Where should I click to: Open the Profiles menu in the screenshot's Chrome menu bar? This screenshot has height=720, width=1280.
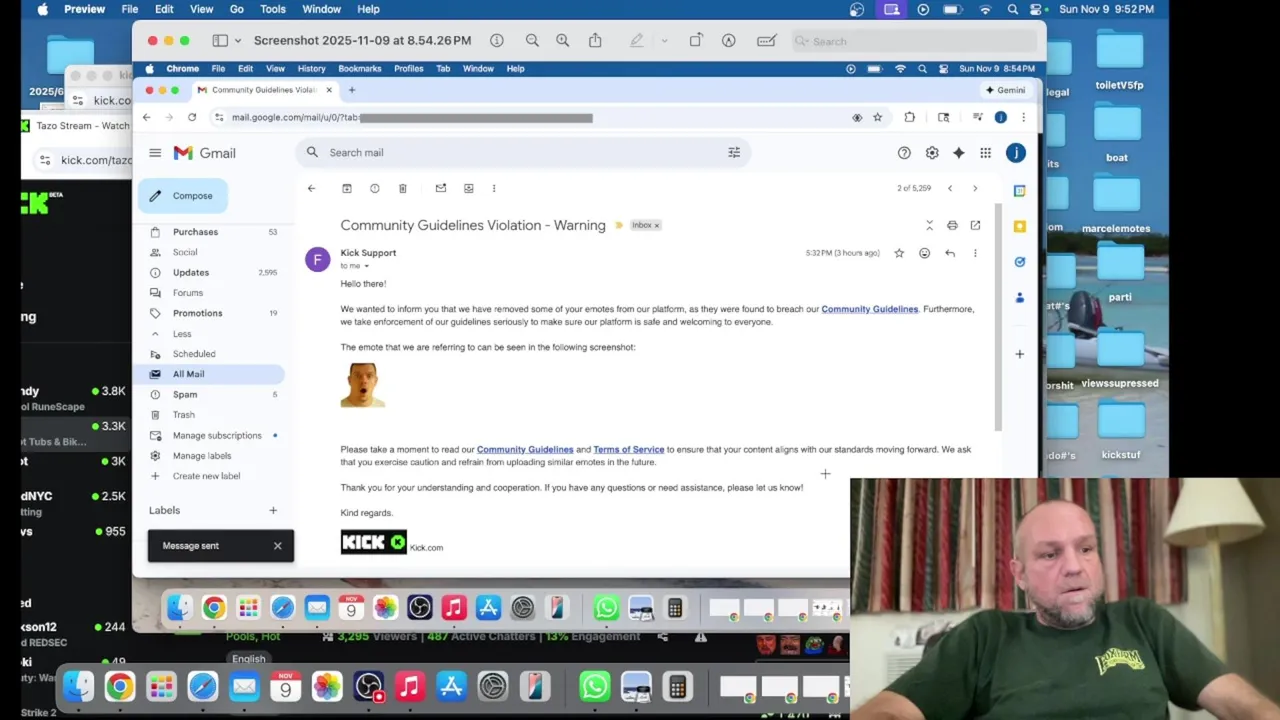[408, 69]
